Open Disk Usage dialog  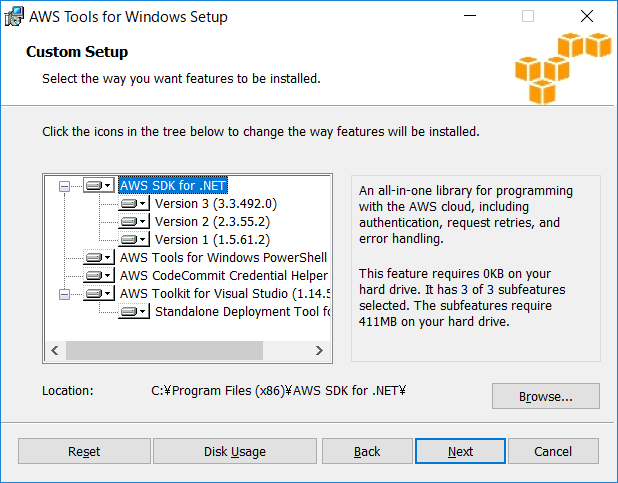235,451
